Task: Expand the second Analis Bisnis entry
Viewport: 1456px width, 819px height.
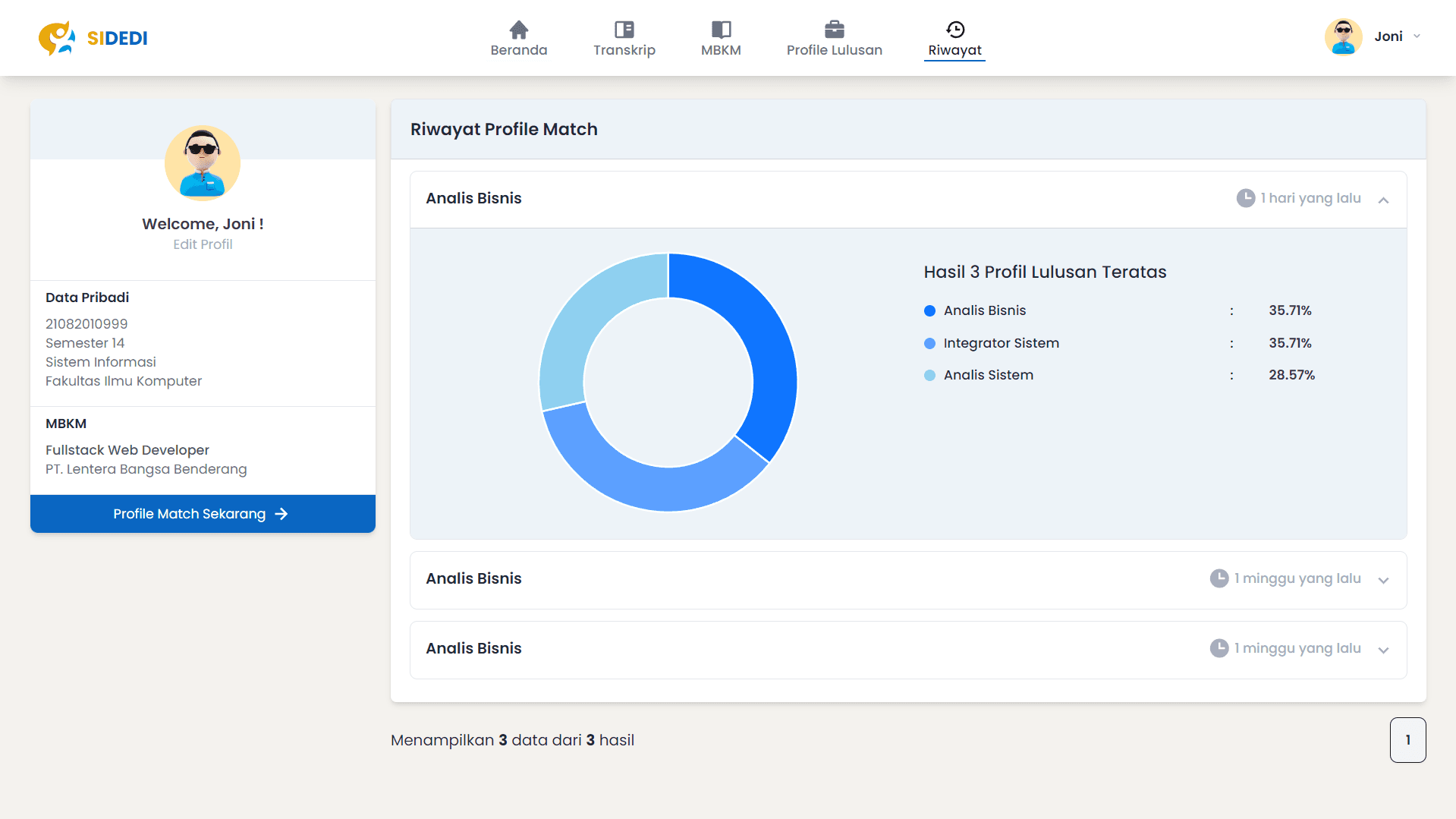Action: (1383, 580)
